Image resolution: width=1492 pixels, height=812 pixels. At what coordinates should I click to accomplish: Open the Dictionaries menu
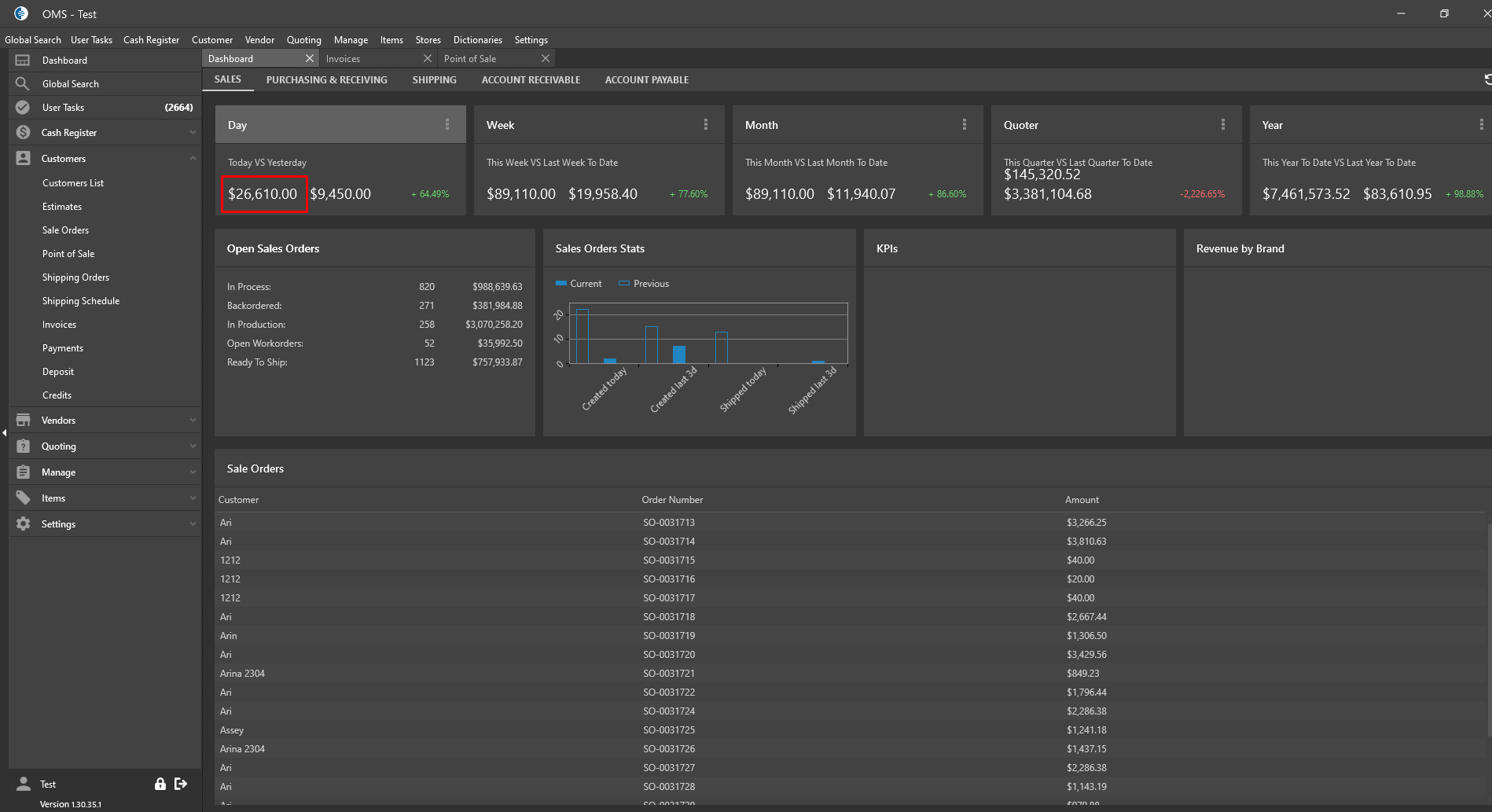click(477, 40)
